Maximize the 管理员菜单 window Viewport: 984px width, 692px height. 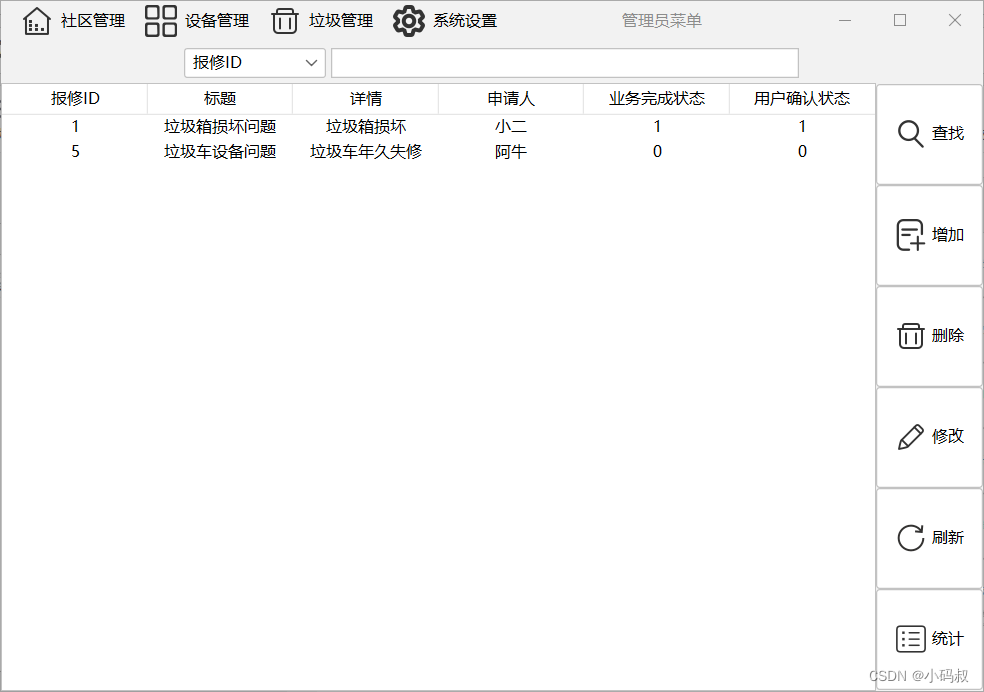point(900,21)
